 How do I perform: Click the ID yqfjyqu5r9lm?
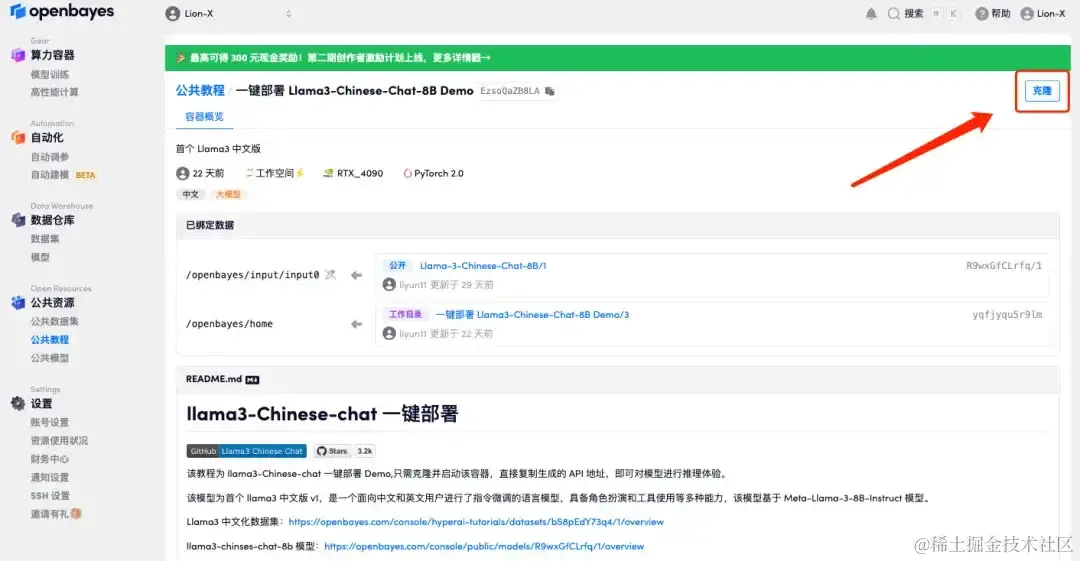coord(1007,314)
